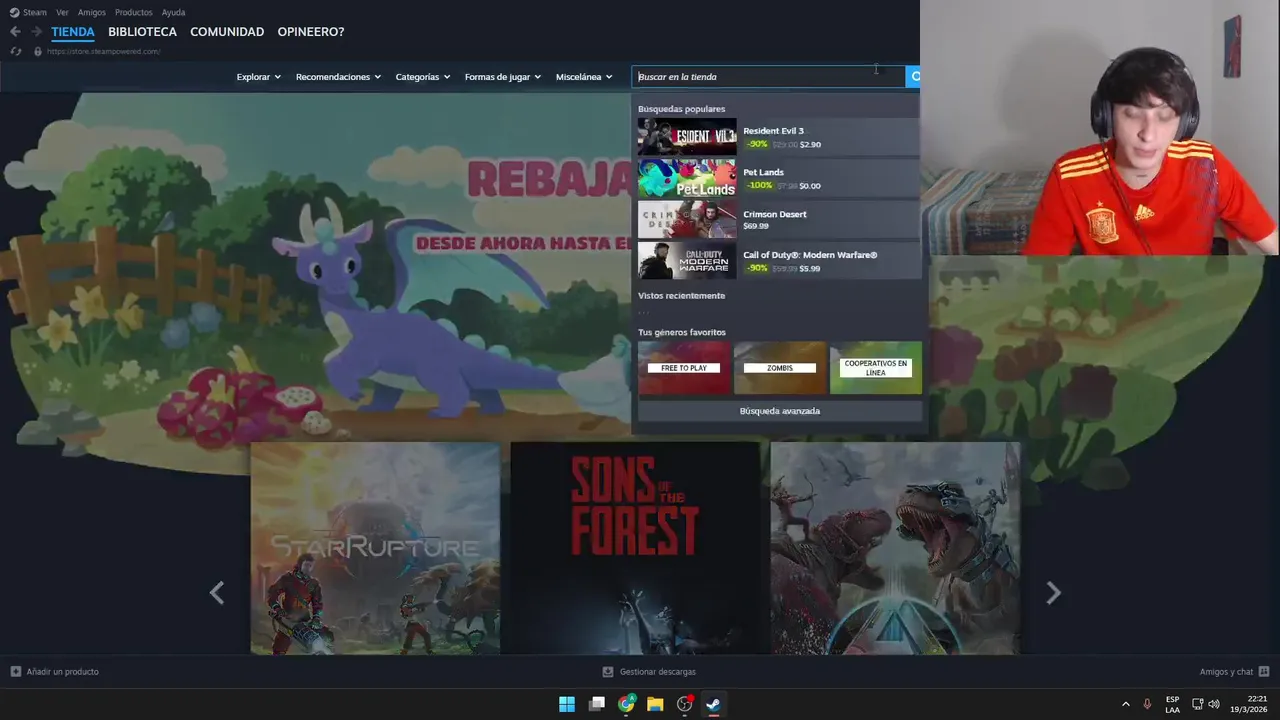
Task: Go back with the left arrow
Action: coord(15,32)
